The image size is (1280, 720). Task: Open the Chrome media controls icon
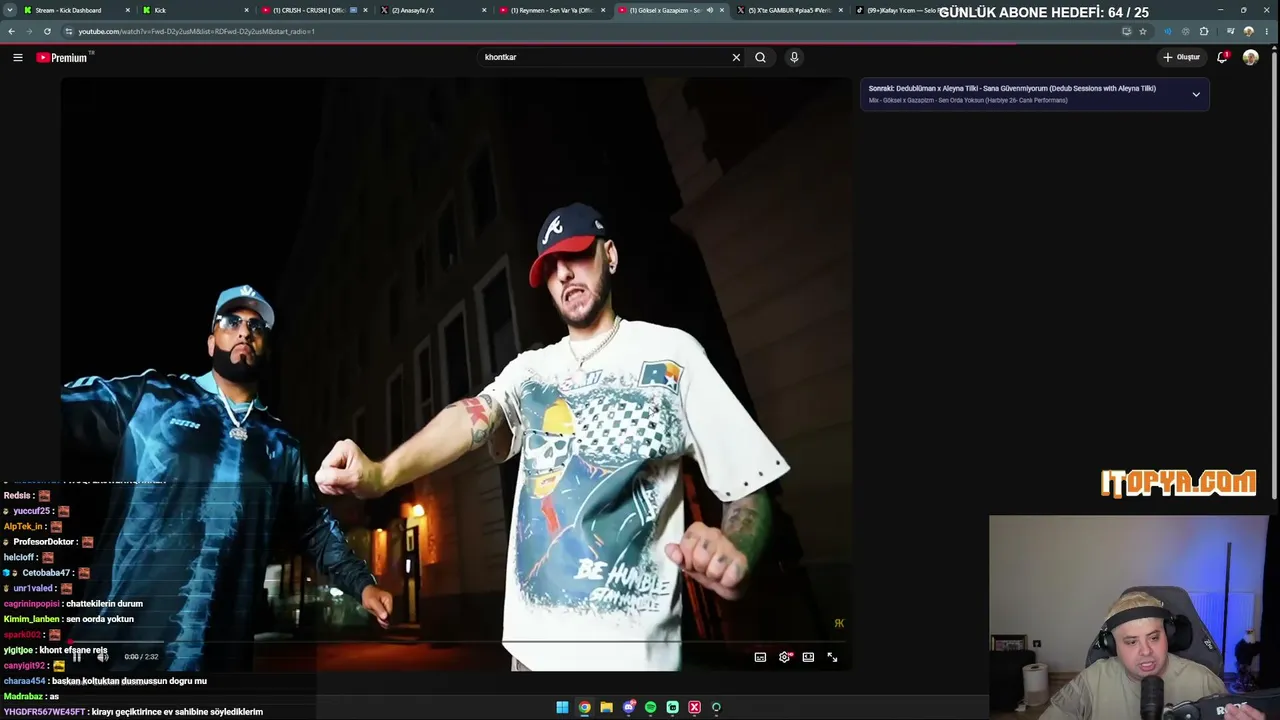click(1230, 31)
